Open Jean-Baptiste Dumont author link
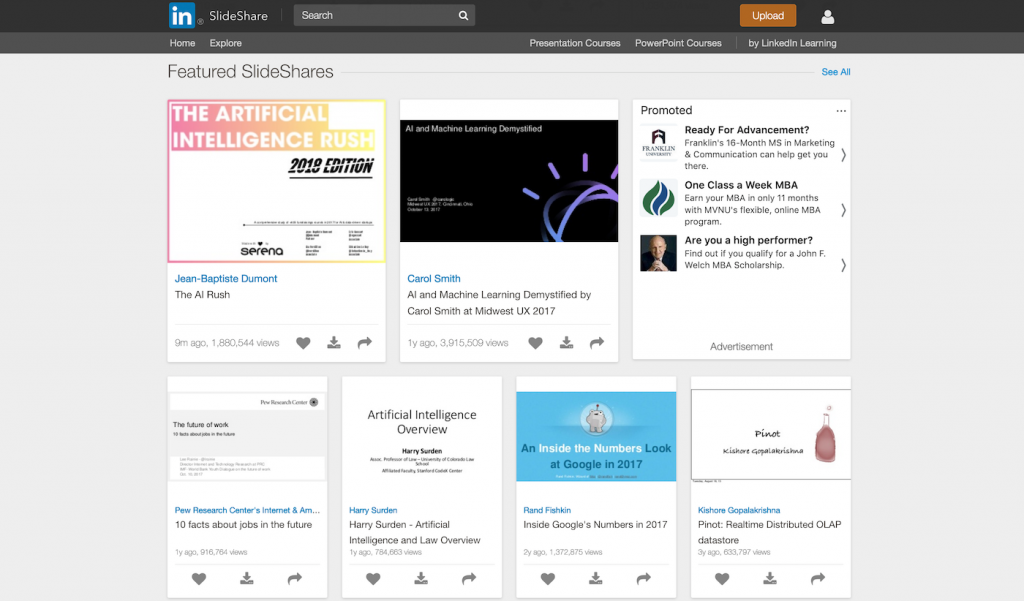This screenshot has width=1024, height=601. click(226, 278)
